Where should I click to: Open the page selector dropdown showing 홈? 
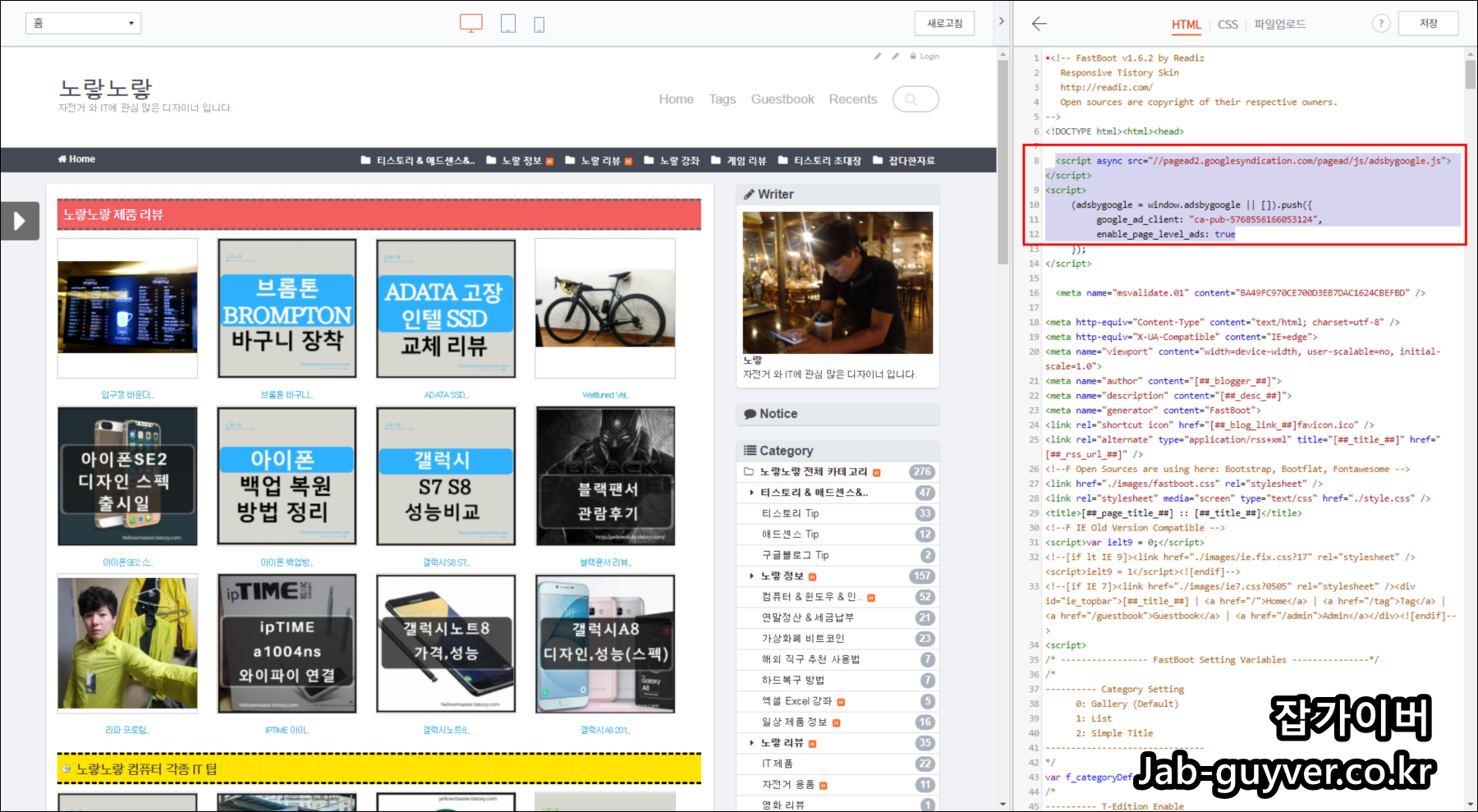[84, 23]
